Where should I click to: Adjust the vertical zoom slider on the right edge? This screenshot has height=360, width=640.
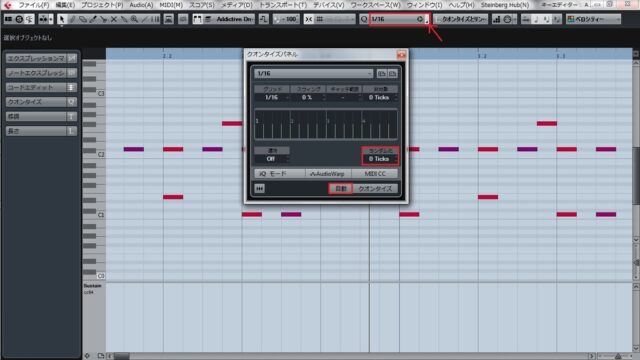click(x=636, y=262)
